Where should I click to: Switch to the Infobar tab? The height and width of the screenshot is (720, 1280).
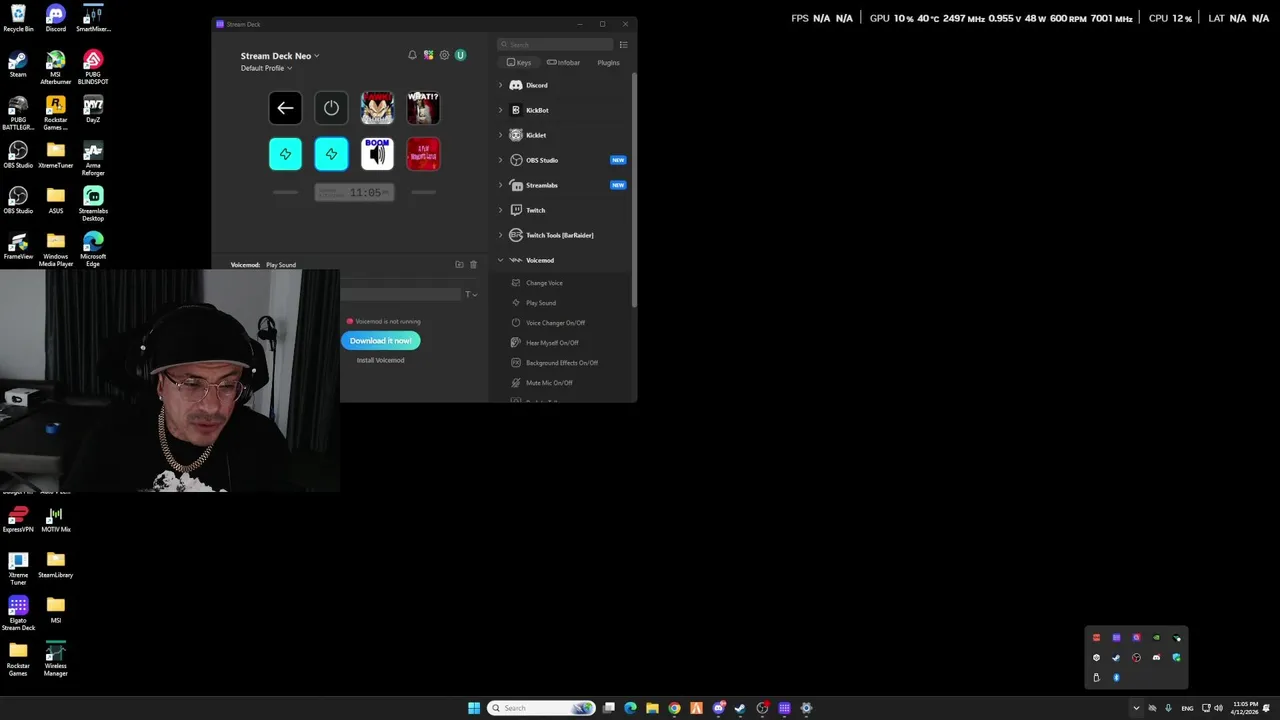tap(563, 62)
